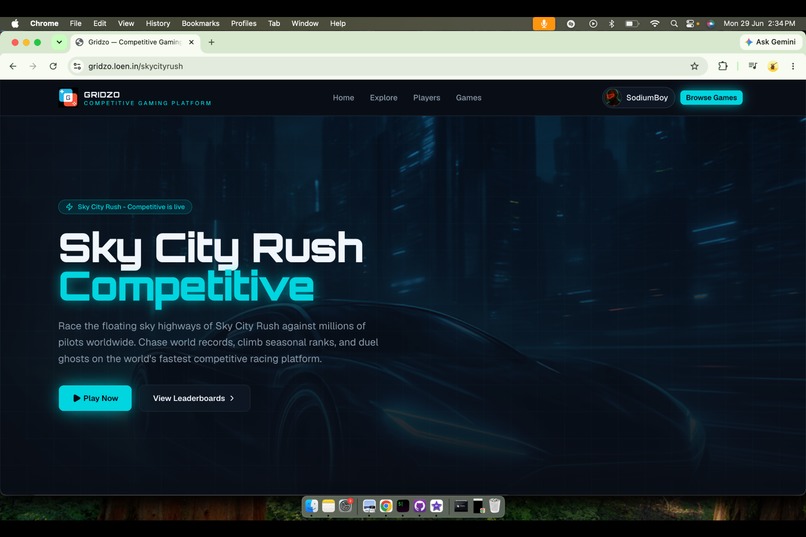Go forward to the next page
This screenshot has width=806, height=537.
(x=33, y=66)
